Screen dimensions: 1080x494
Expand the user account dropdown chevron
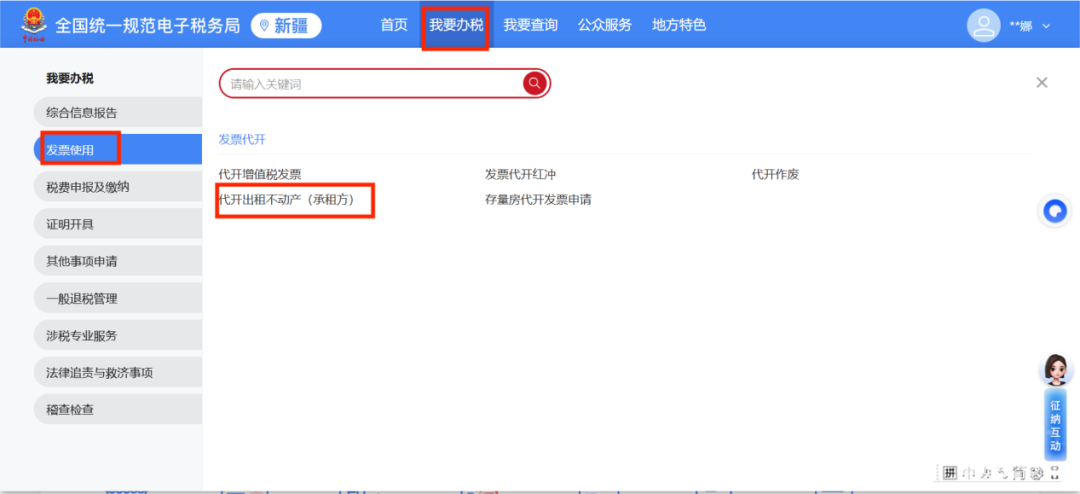[1046, 26]
